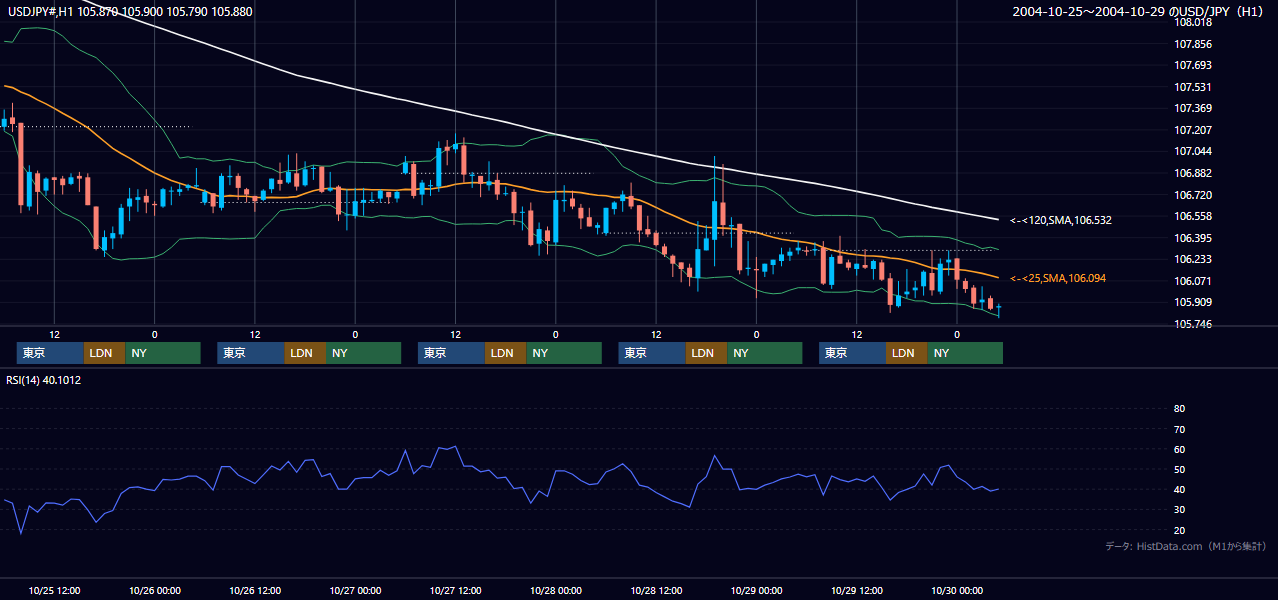Click price axis value 106.882
1278x600 pixels.
click(1193, 173)
